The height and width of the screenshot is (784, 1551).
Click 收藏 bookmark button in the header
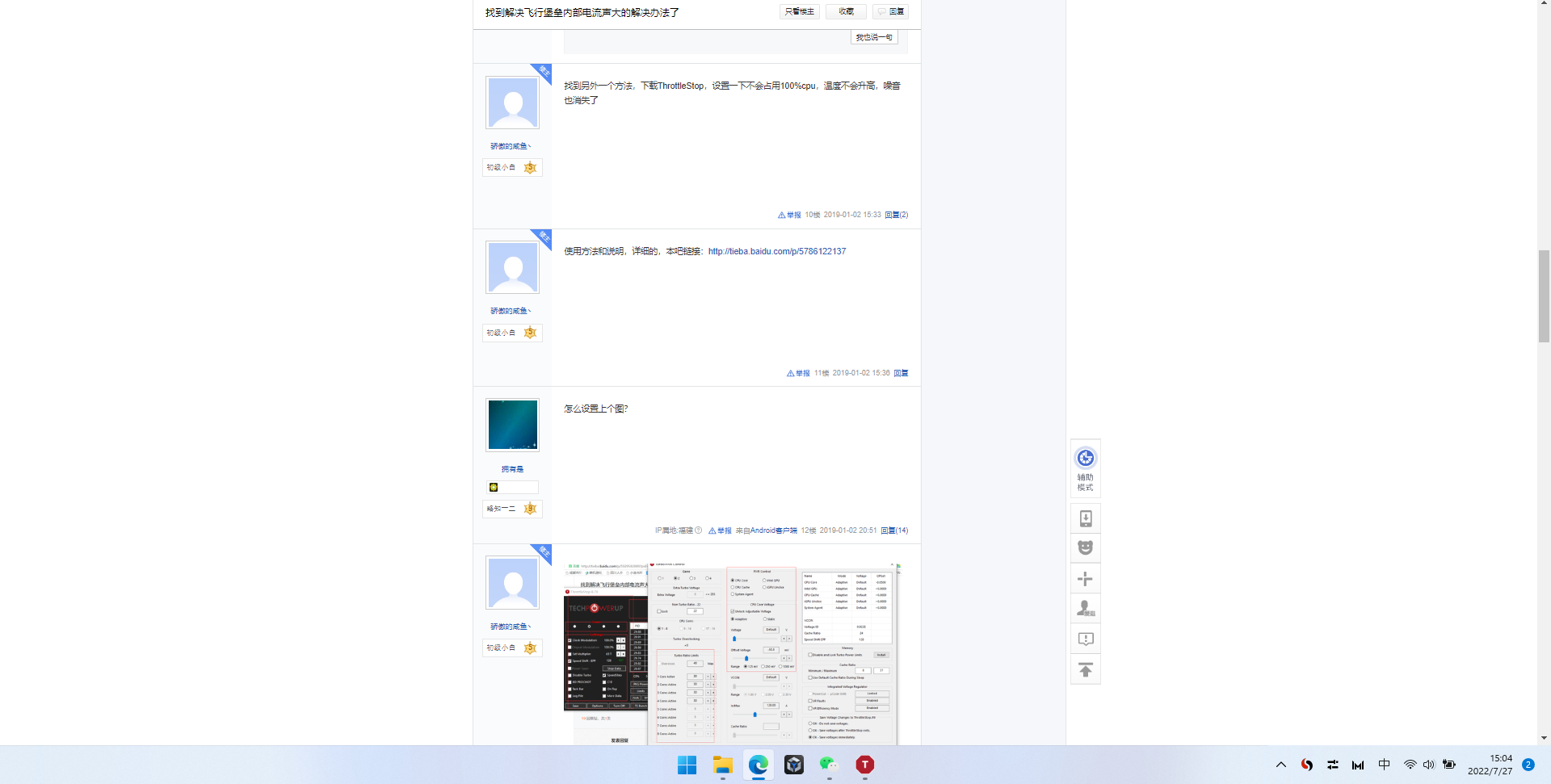click(x=846, y=11)
